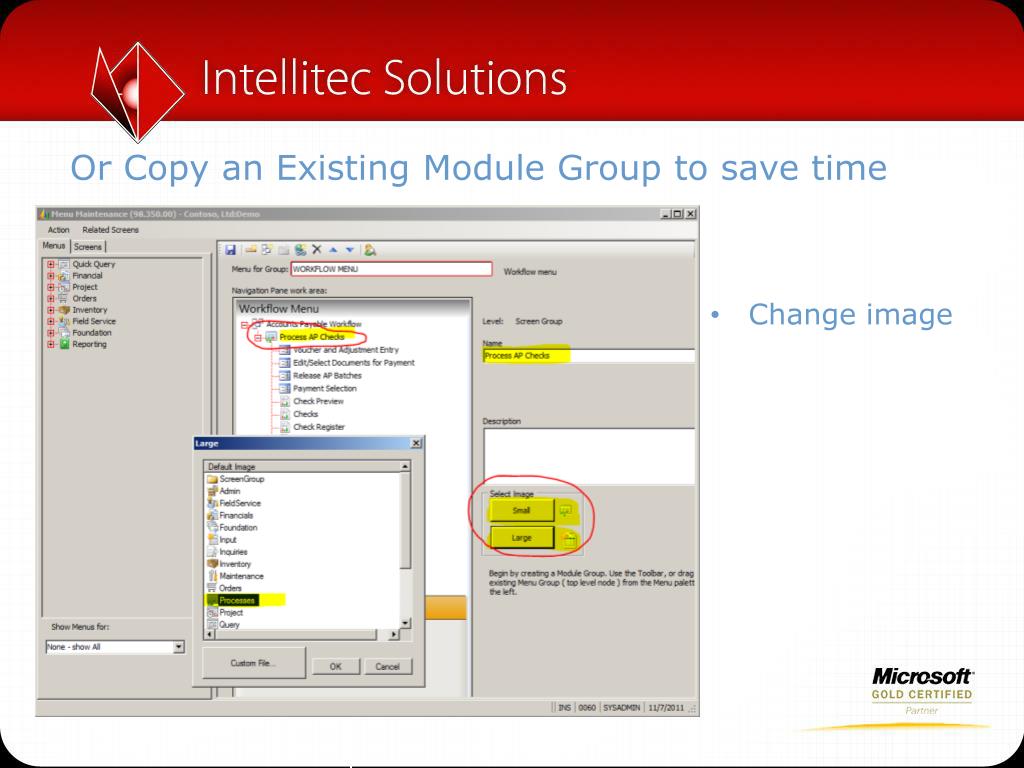Select Orders in Default Image list
Viewport: 1024px width, 768px height.
pos(230,588)
